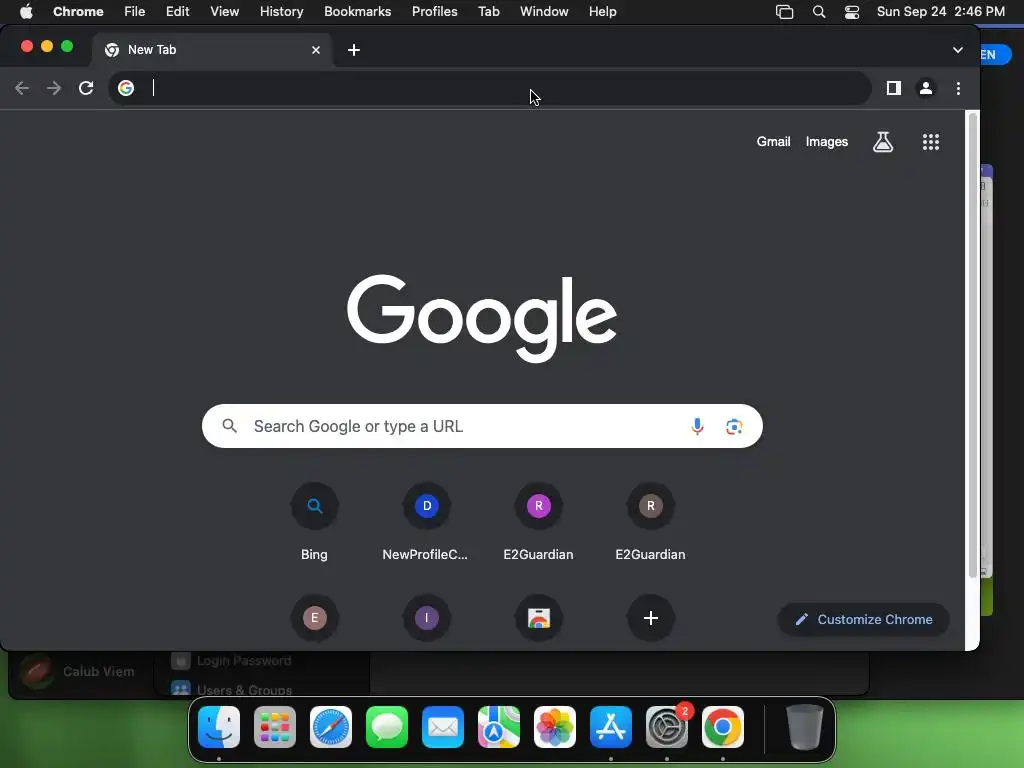Click the date and time in menu bar
This screenshot has width=1024, height=768.
pyautogui.click(x=940, y=12)
